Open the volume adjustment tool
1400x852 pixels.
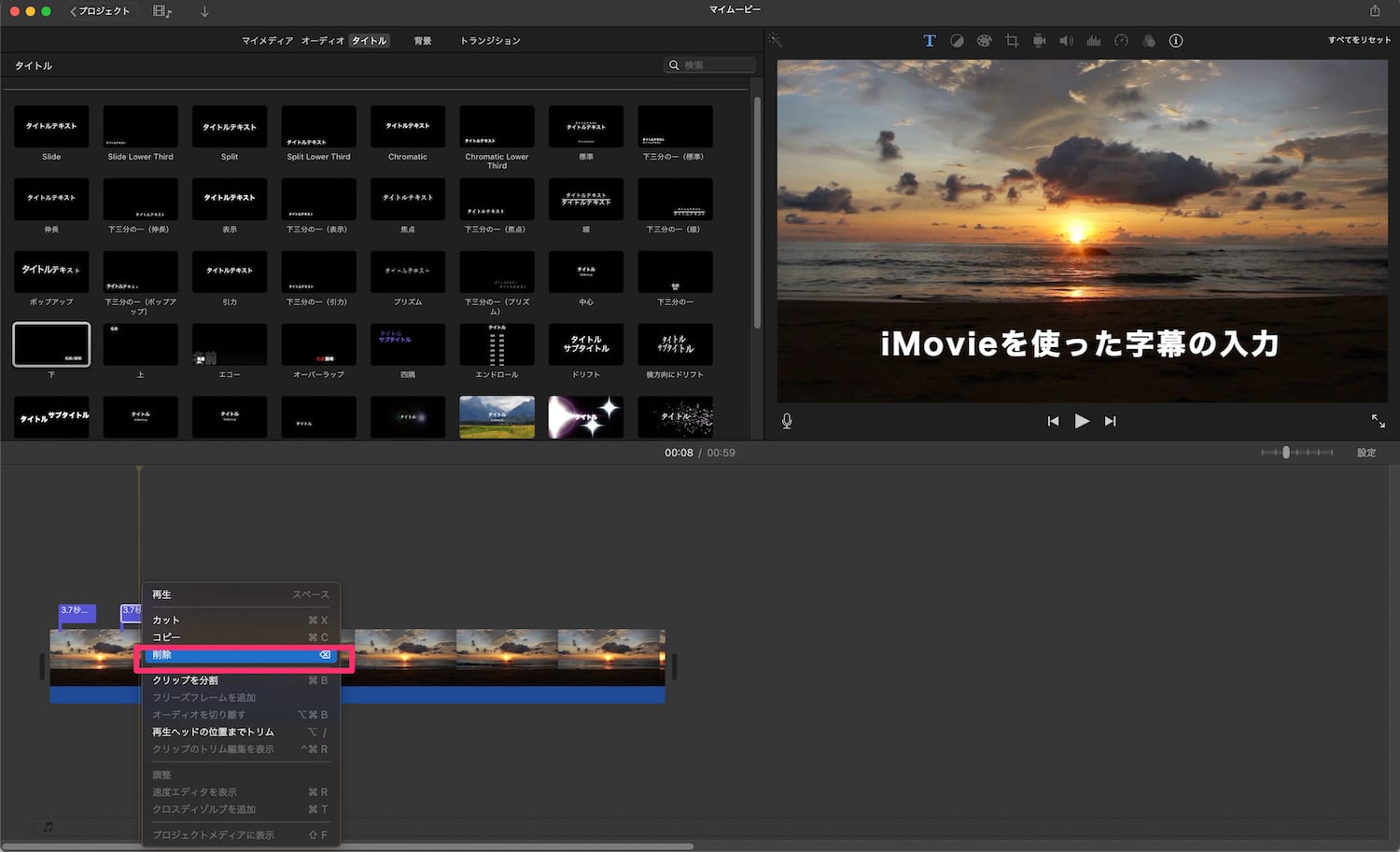(1066, 41)
